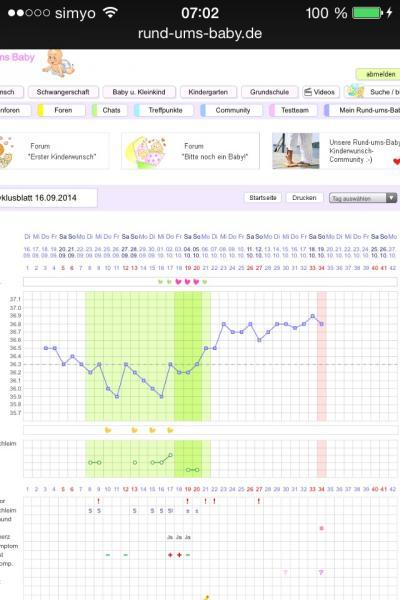Tap the red plus symbol on day 18
Viewport: 400px width, 600px height.
179,555
